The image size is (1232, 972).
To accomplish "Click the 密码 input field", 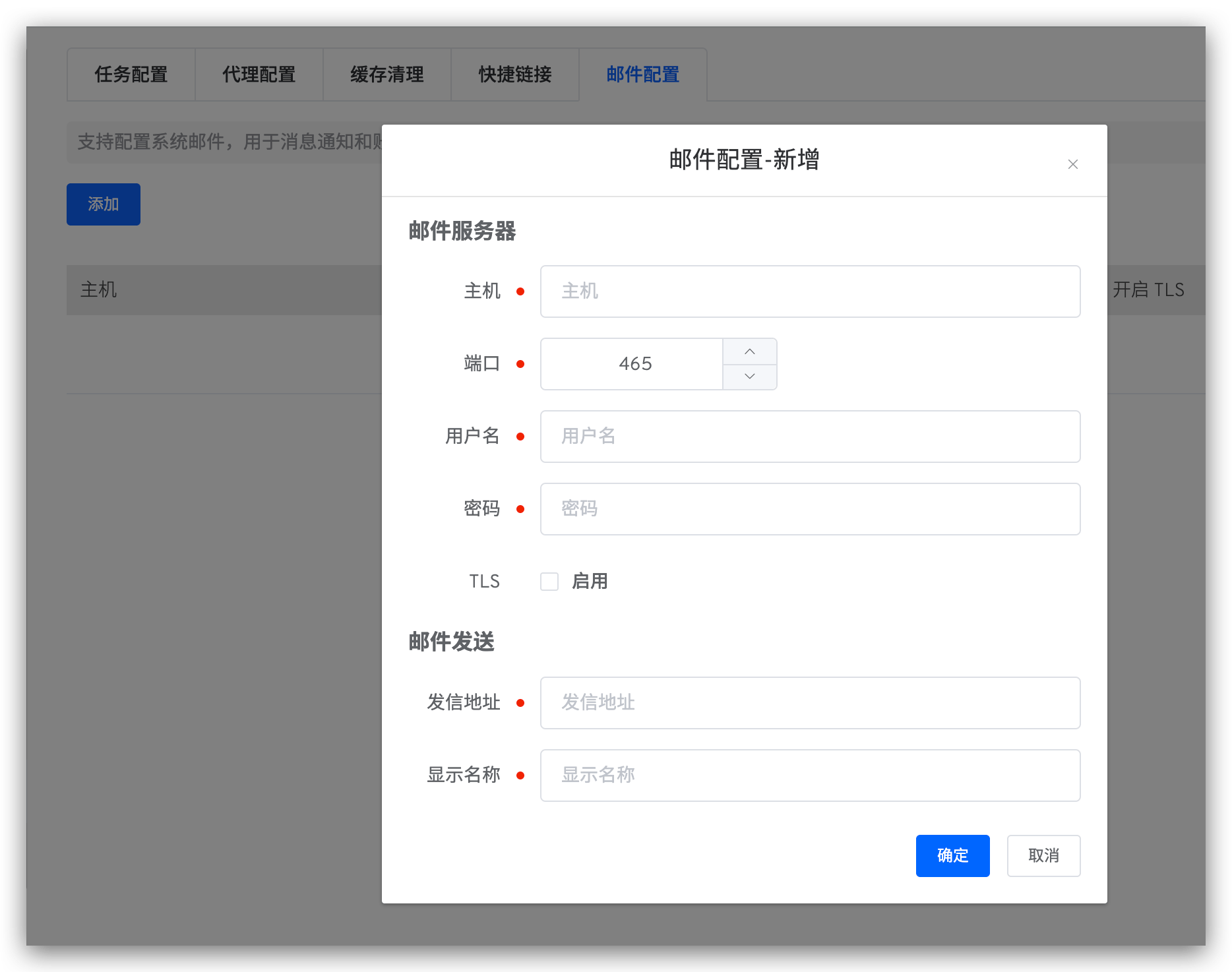I will point(810,508).
